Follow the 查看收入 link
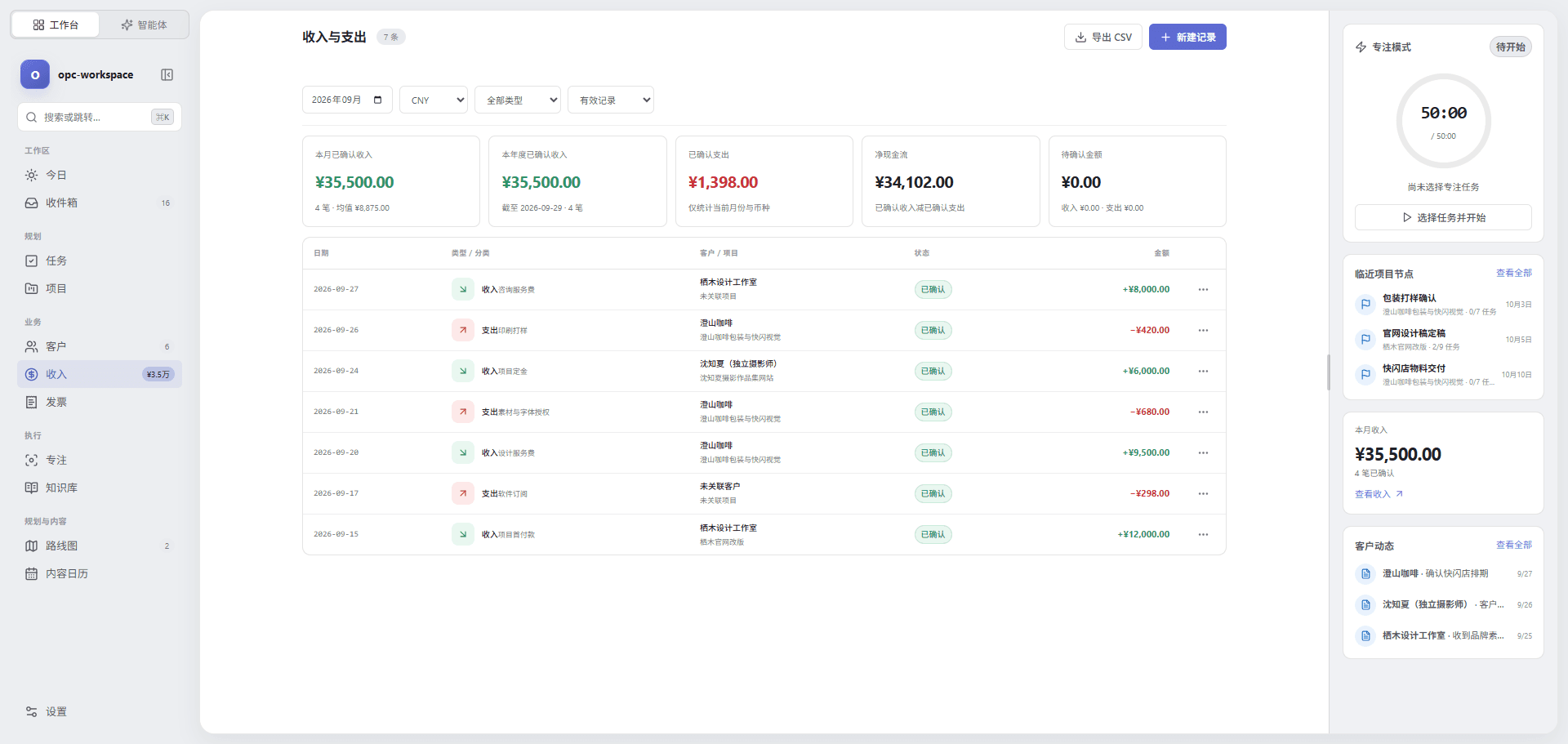The height and width of the screenshot is (744, 1568). [1379, 494]
